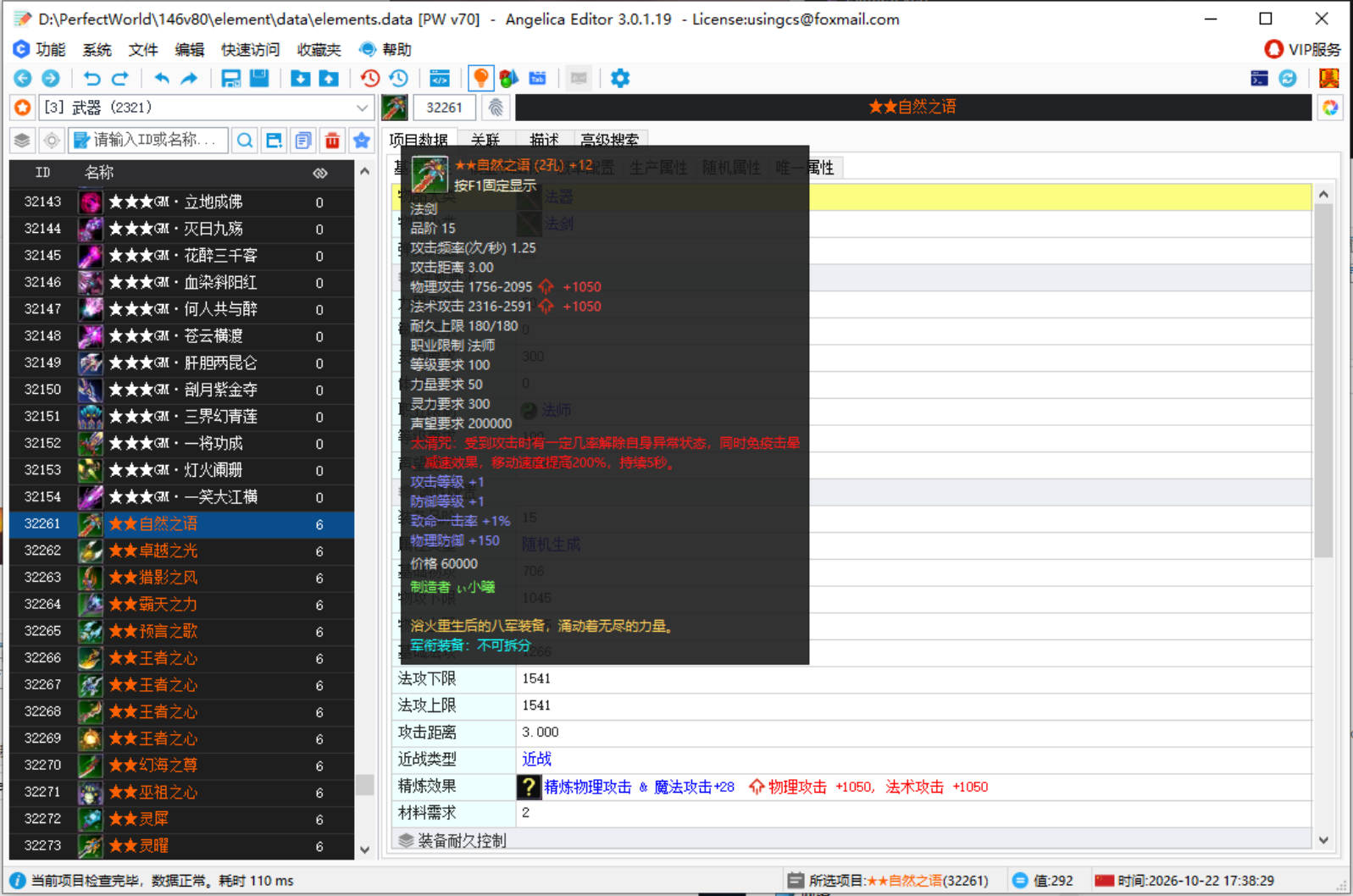The height and width of the screenshot is (896, 1353).
Task: Click the 法攻下限 value 1541 cell
Action: click(x=914, y=678)
